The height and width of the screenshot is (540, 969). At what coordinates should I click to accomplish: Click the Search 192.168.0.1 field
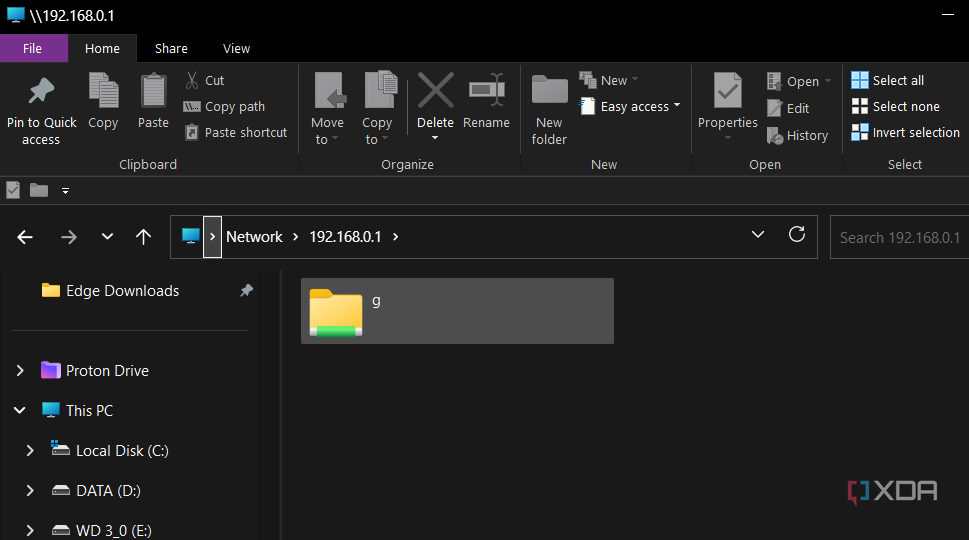[x=899, y=237]
